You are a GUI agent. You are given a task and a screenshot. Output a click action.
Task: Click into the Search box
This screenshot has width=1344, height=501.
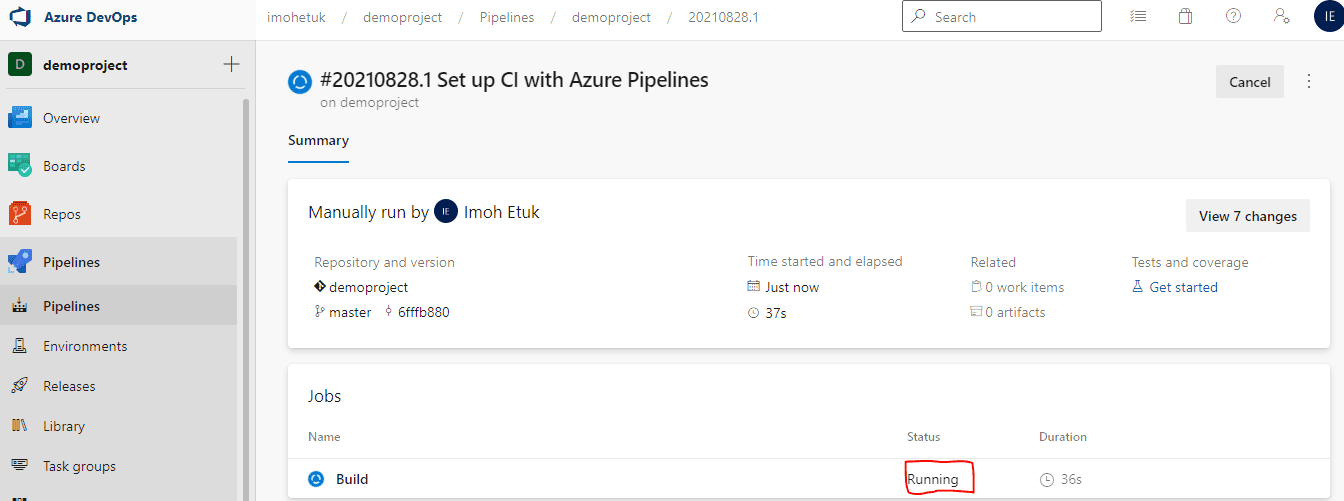[x=1010, y=17]
